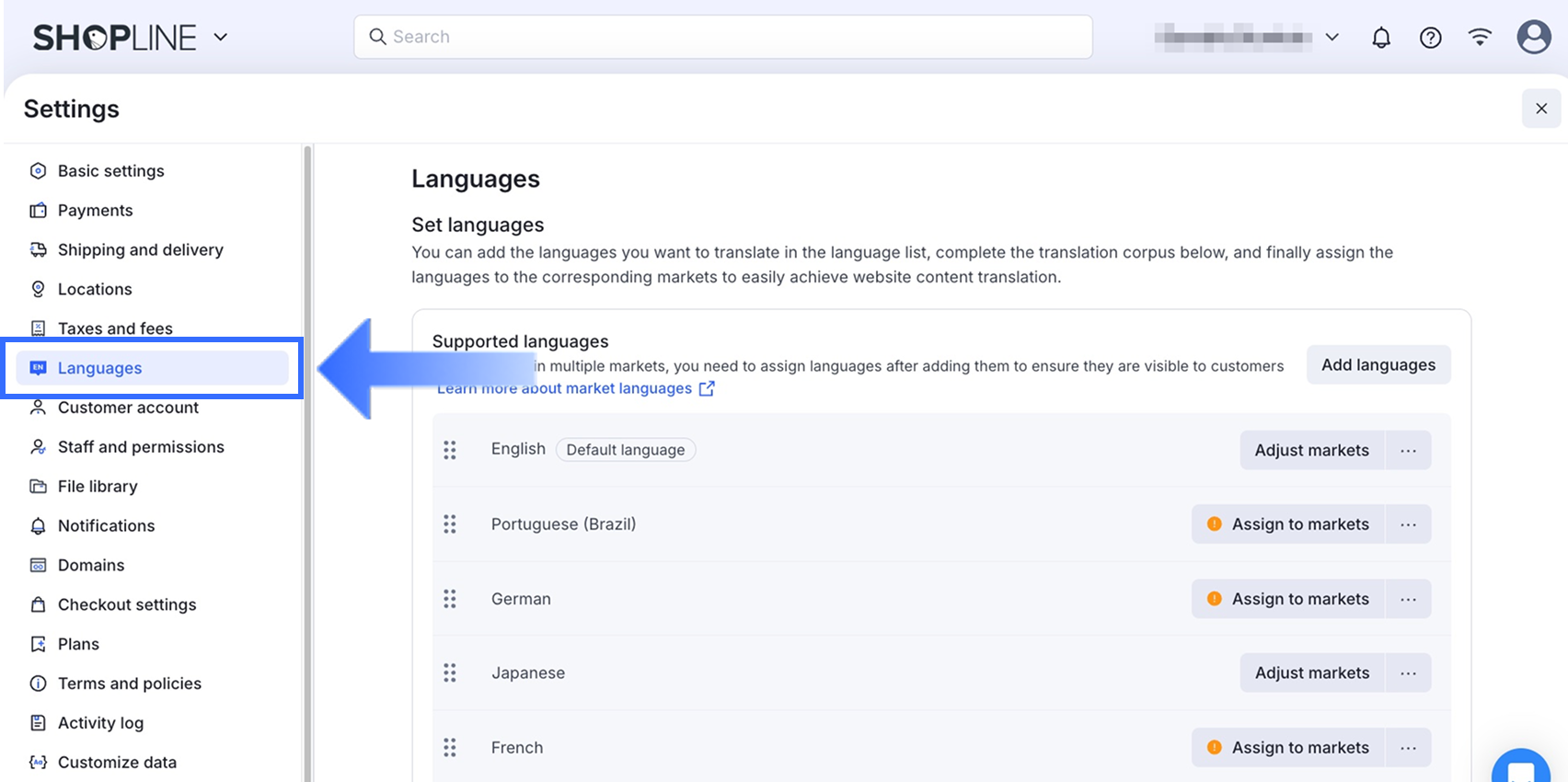1568x782 pixels.
Task: Expand the SHOPLINE logo dropdown chevron
Action: click(x=221, y=38)
